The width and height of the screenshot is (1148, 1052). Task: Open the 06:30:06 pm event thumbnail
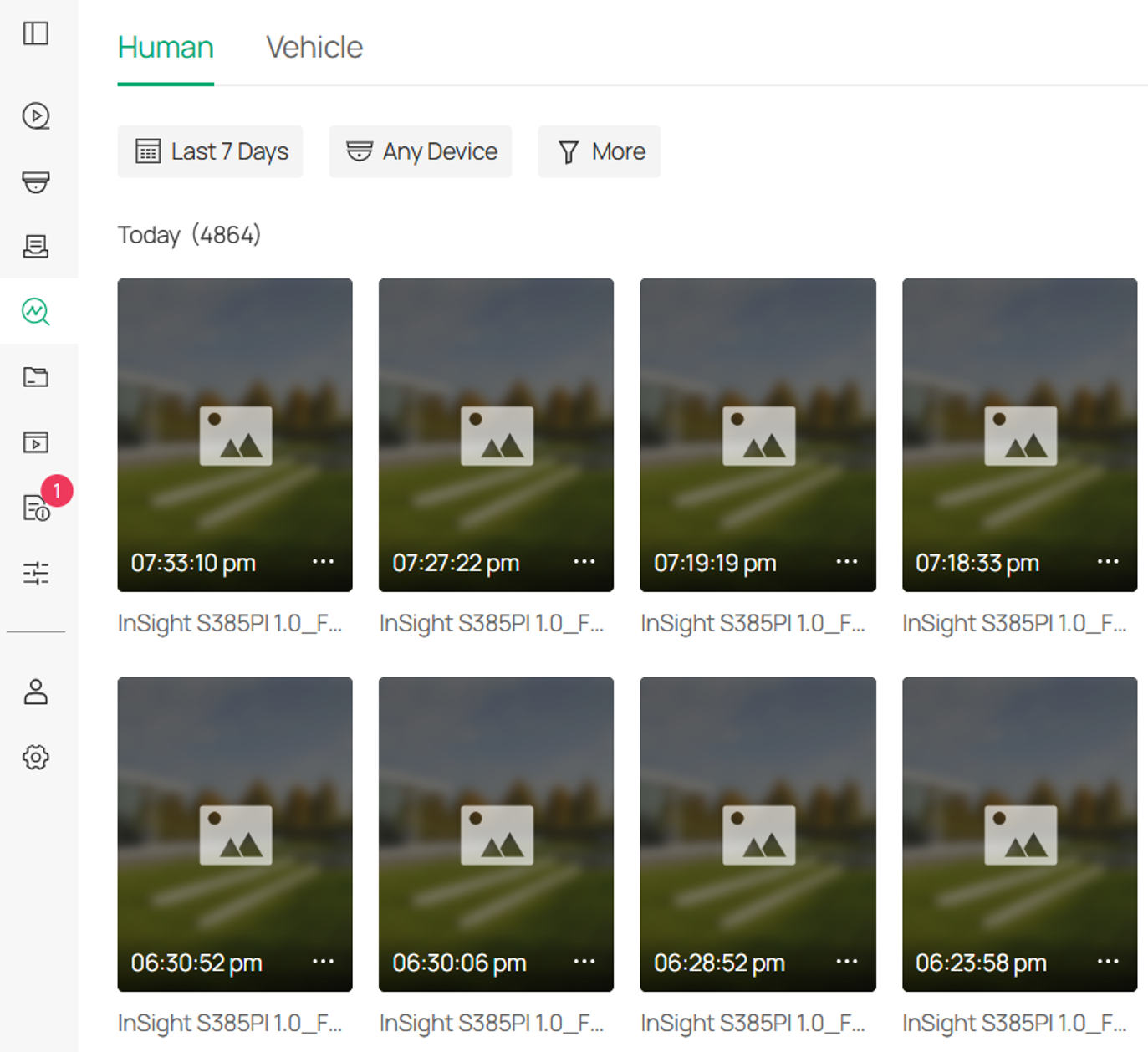click(496, 835)
